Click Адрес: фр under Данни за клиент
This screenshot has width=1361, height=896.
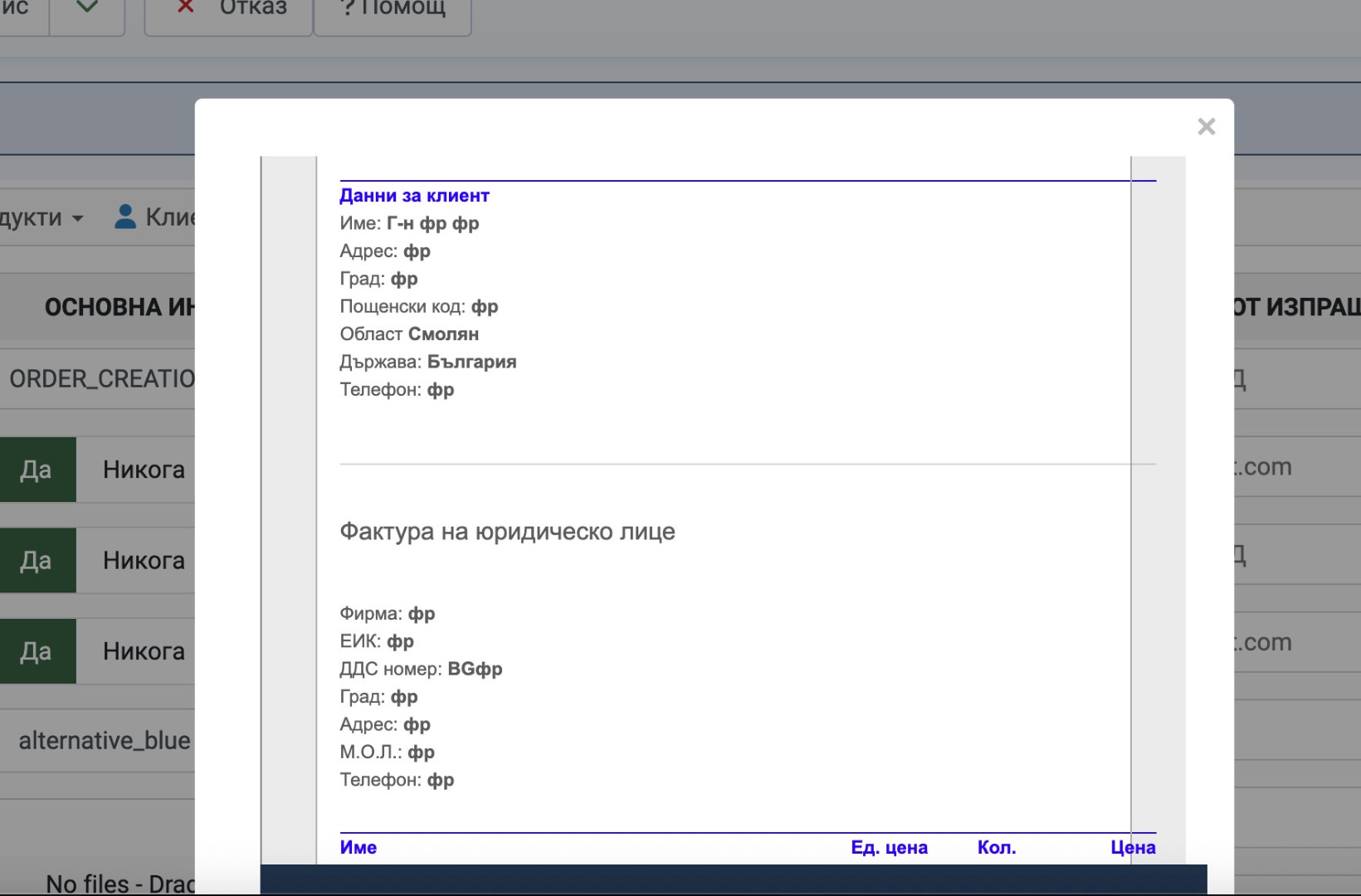click(x=385, y=251)
